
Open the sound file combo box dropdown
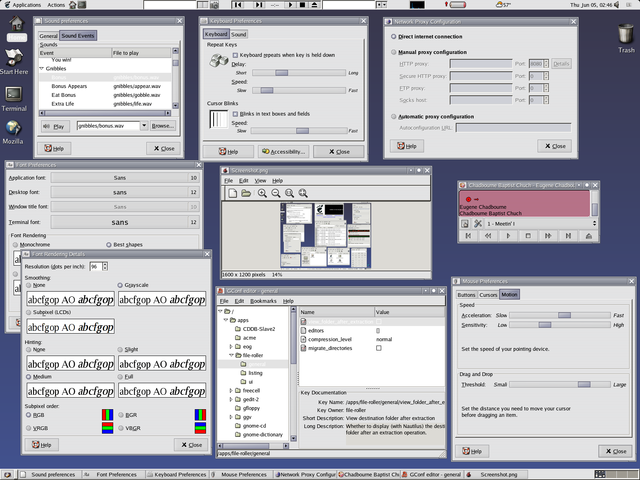144,126
